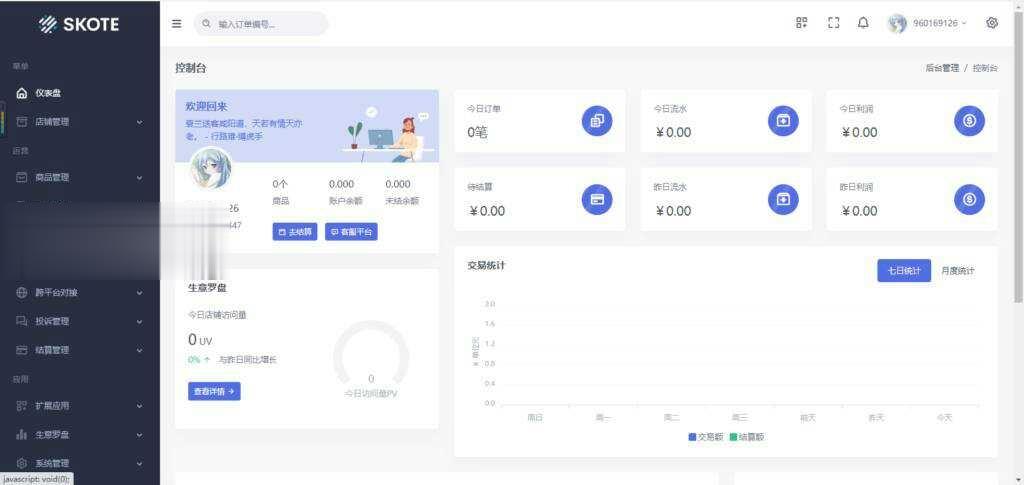Click the 今日订单 orders circle icon

(597, 121)
